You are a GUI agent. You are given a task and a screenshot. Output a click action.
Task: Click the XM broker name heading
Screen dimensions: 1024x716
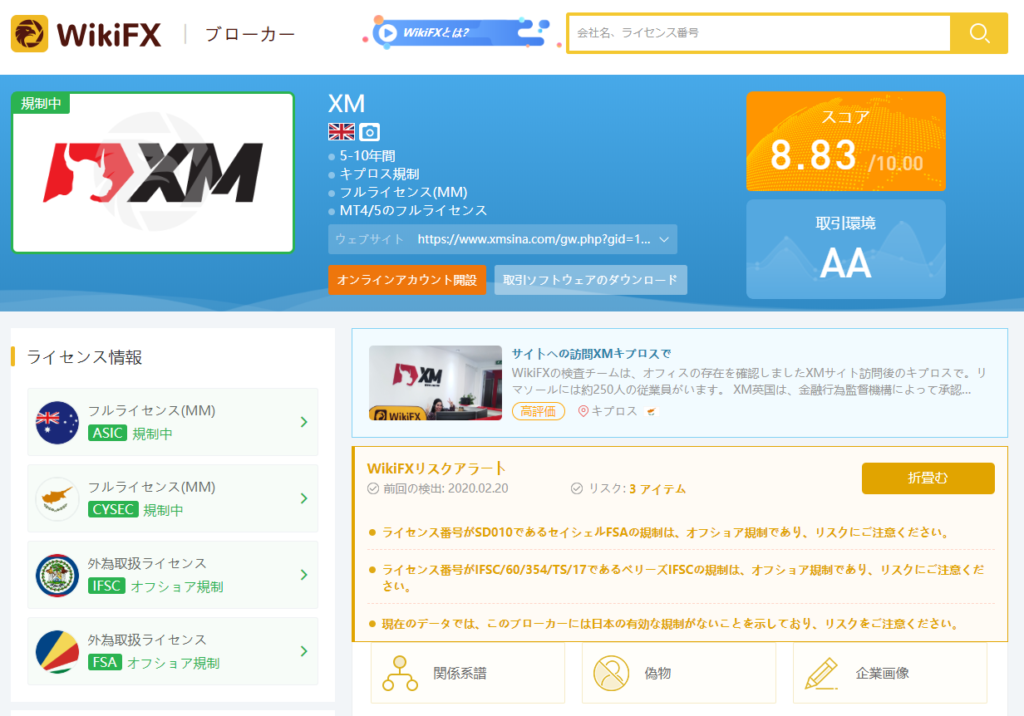pyautogui.click(x=346, y=104)
